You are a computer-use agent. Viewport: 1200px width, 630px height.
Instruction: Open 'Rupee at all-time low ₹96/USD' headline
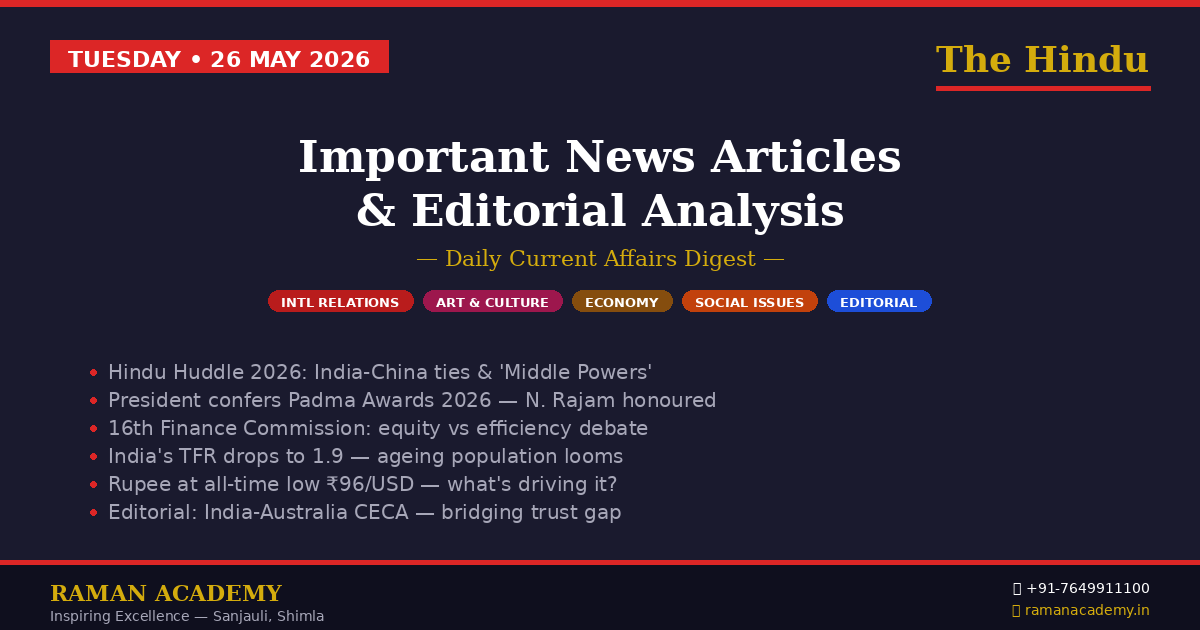362,484
